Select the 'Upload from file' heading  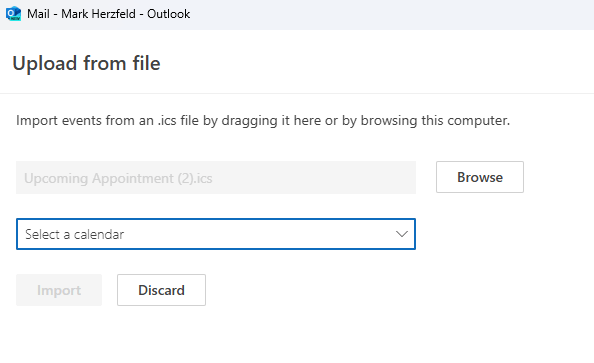coord(86,63)
